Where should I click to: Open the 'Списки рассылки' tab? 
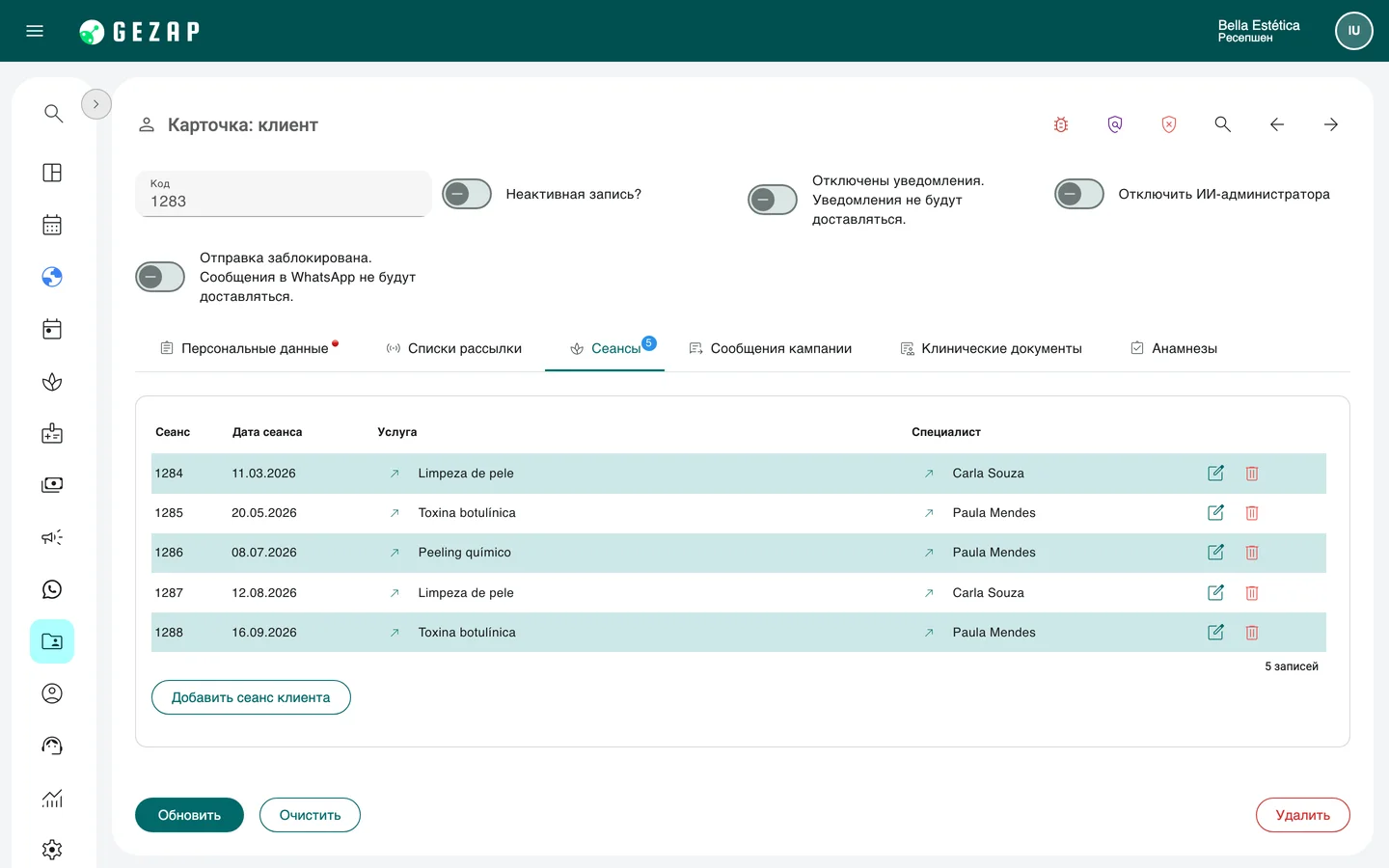[x=453, y=348]
